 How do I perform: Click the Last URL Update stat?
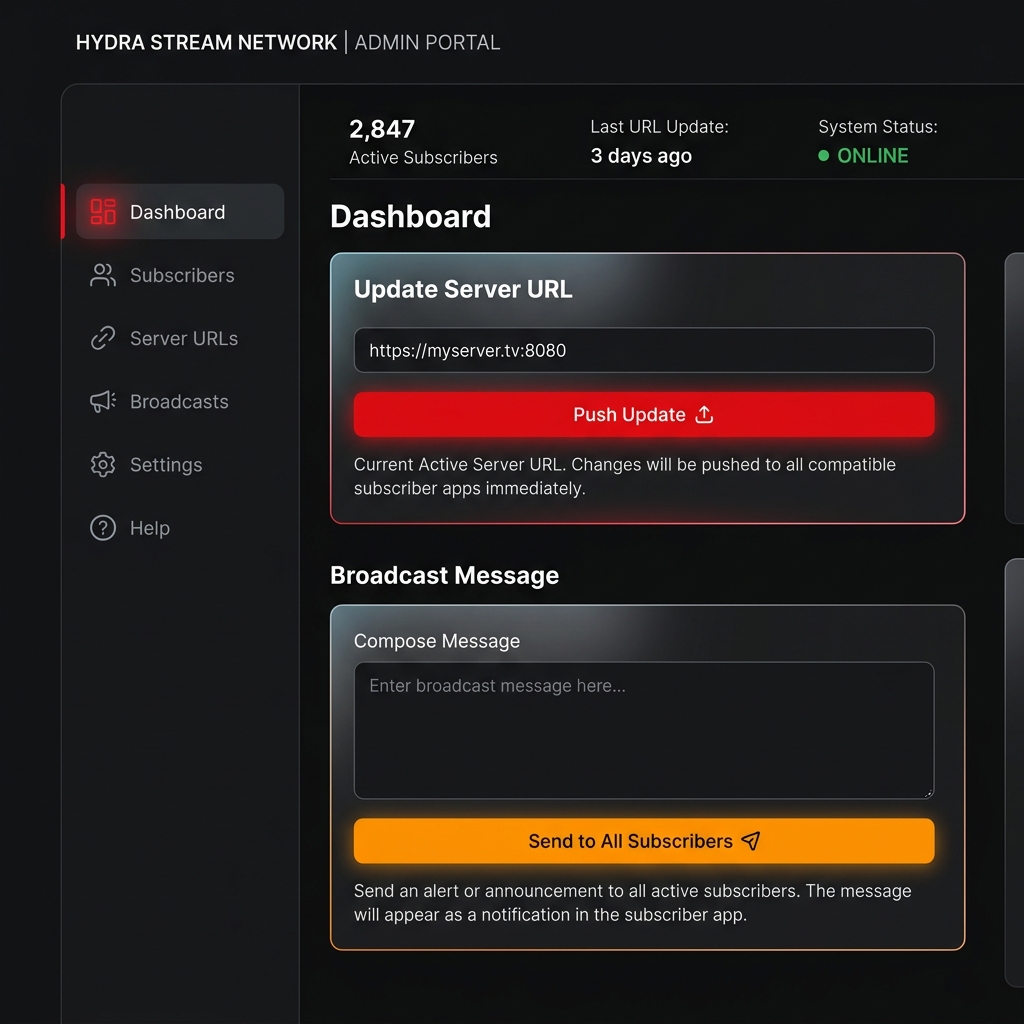660,140
